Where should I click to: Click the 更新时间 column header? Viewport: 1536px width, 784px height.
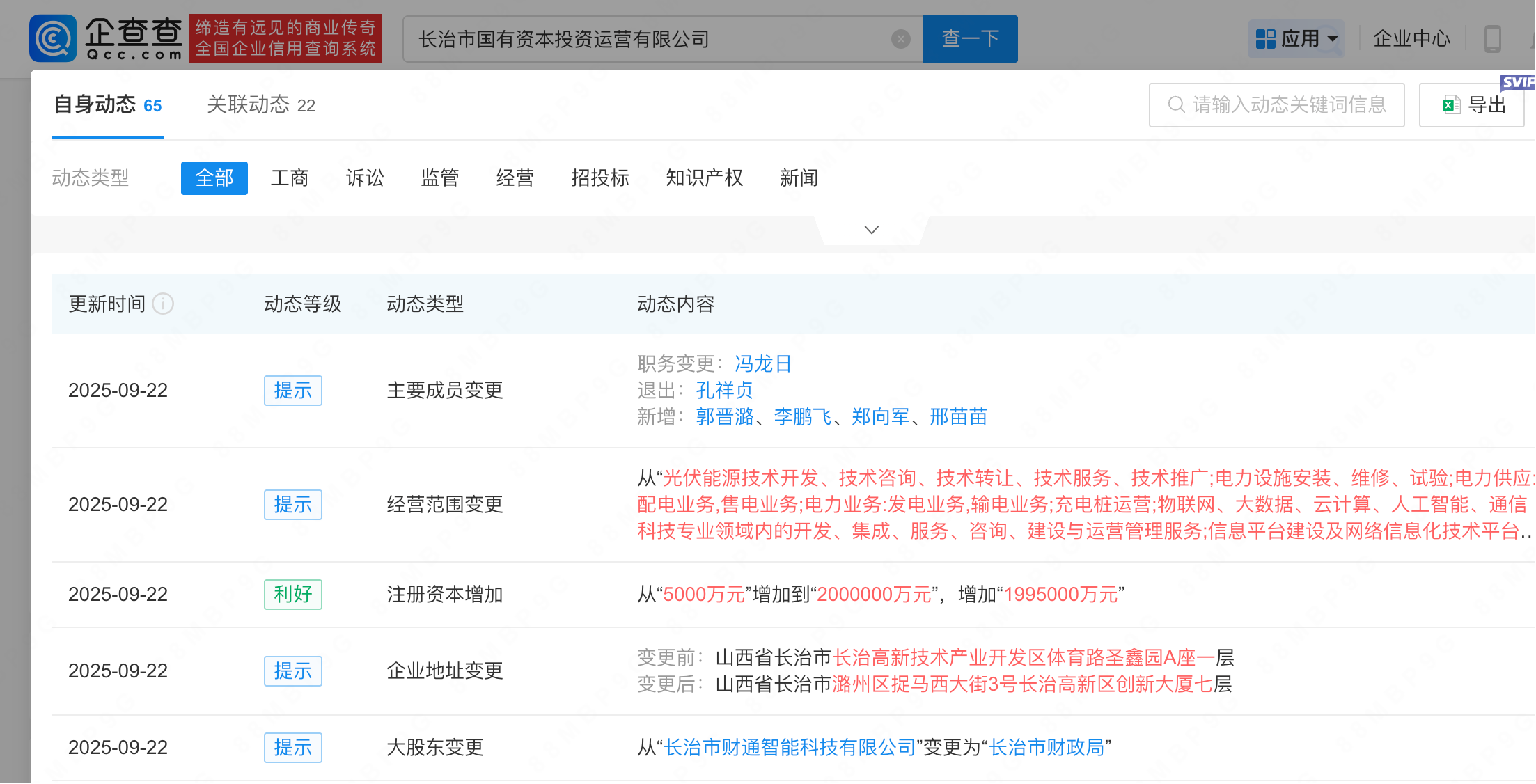(107, 304)
